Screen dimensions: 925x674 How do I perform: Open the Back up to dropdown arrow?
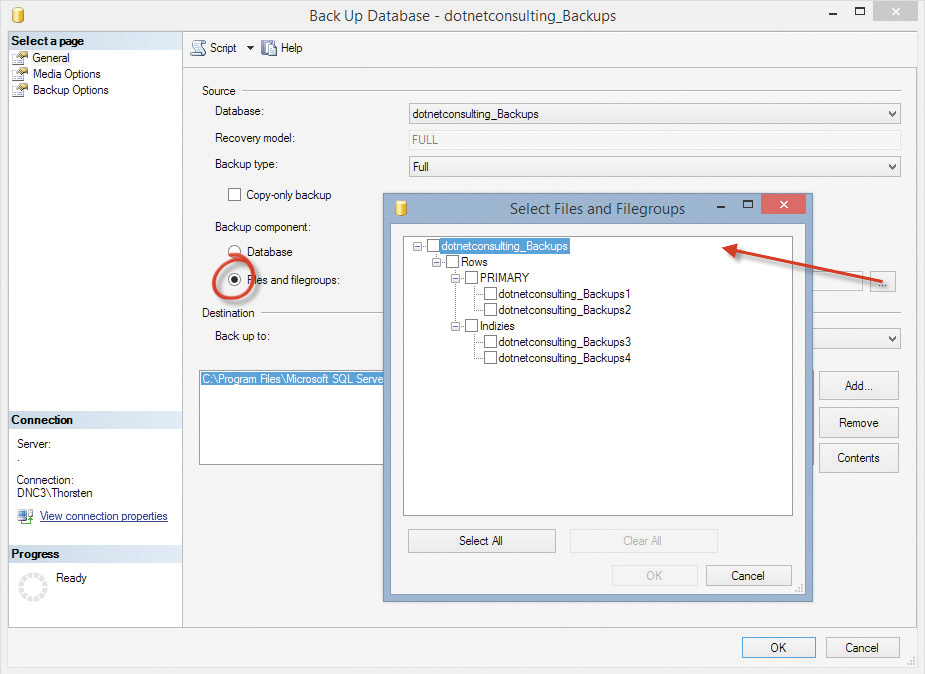pos(893,338)
